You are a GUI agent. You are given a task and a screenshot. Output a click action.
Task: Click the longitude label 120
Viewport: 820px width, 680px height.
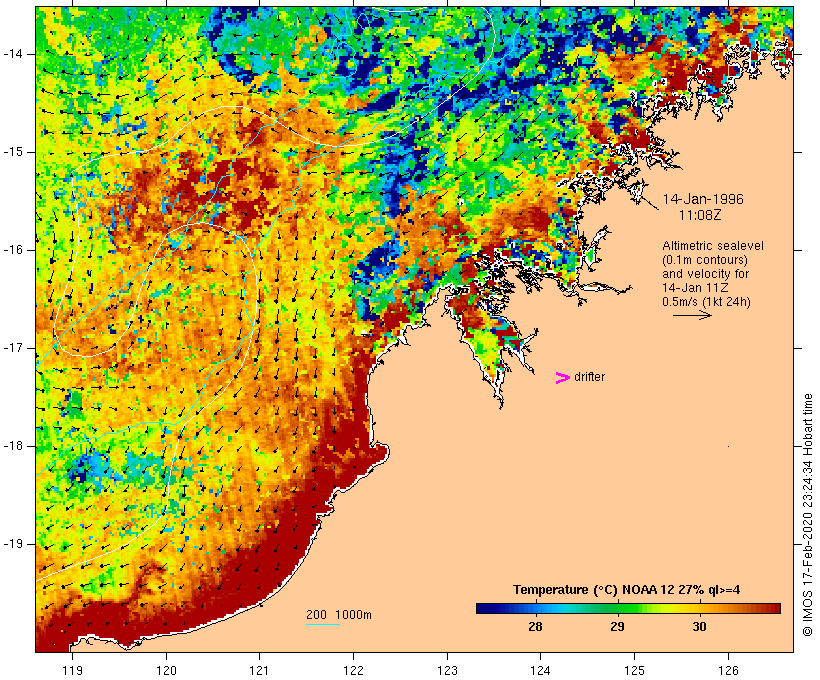pos(166,670)
